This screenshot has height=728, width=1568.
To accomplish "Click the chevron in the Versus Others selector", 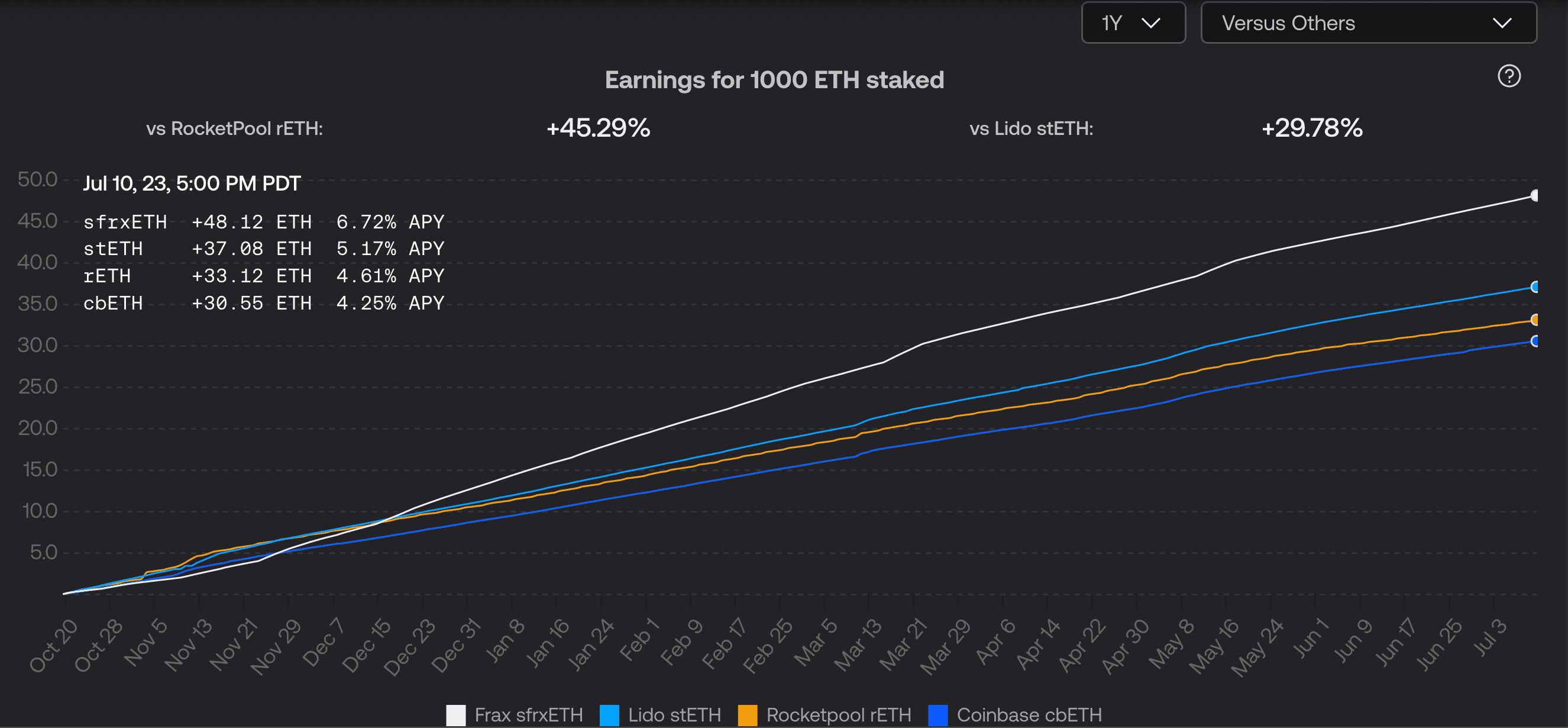I will coord(1502,23).
